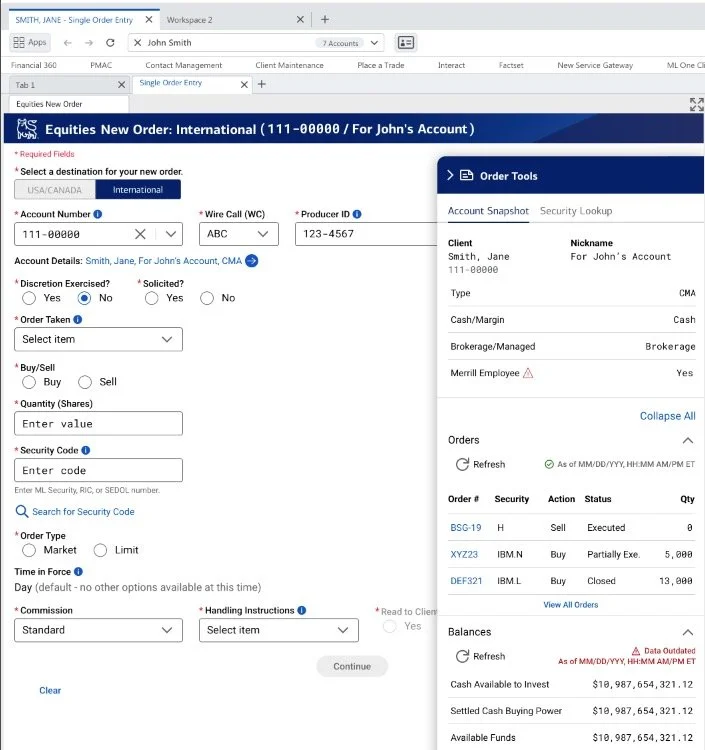
Task: Switch to Account Snapshot tab
Action: 488,211
